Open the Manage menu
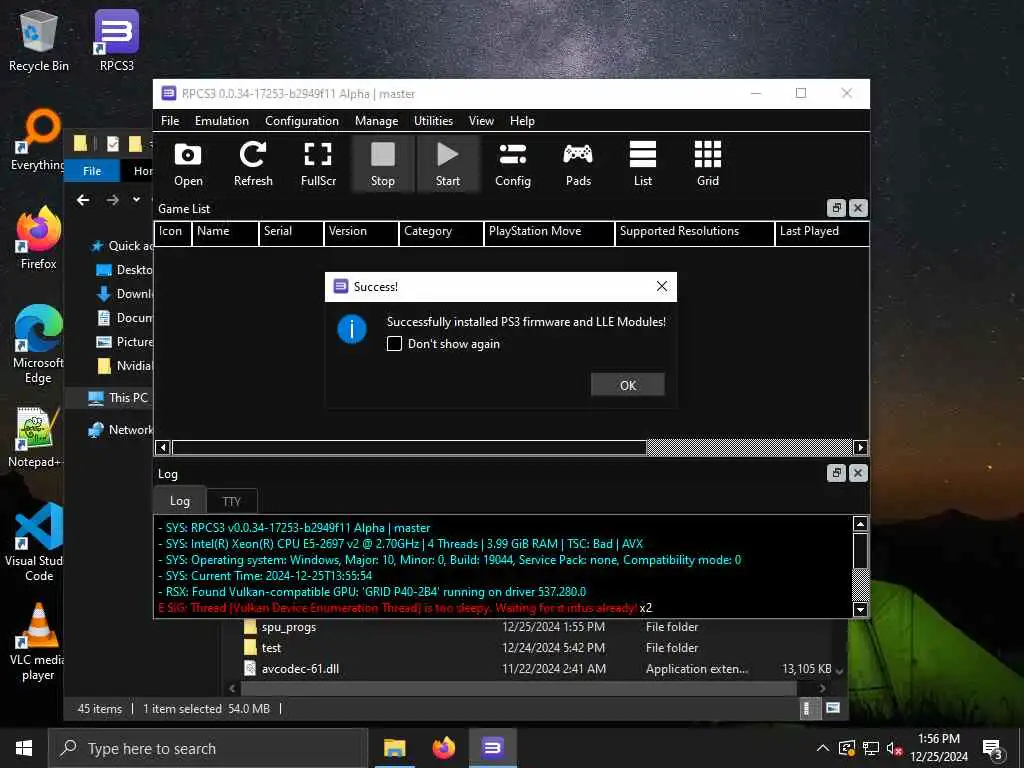The width and height of the screenshot is (1024, 768). pyautogui.click(x=377, y=121)
